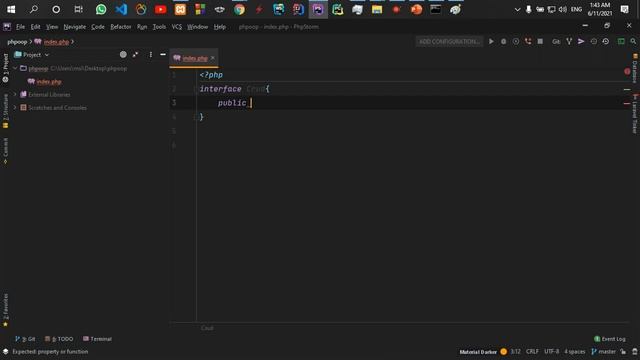Click the Git update project icon

tap(556, 42)
